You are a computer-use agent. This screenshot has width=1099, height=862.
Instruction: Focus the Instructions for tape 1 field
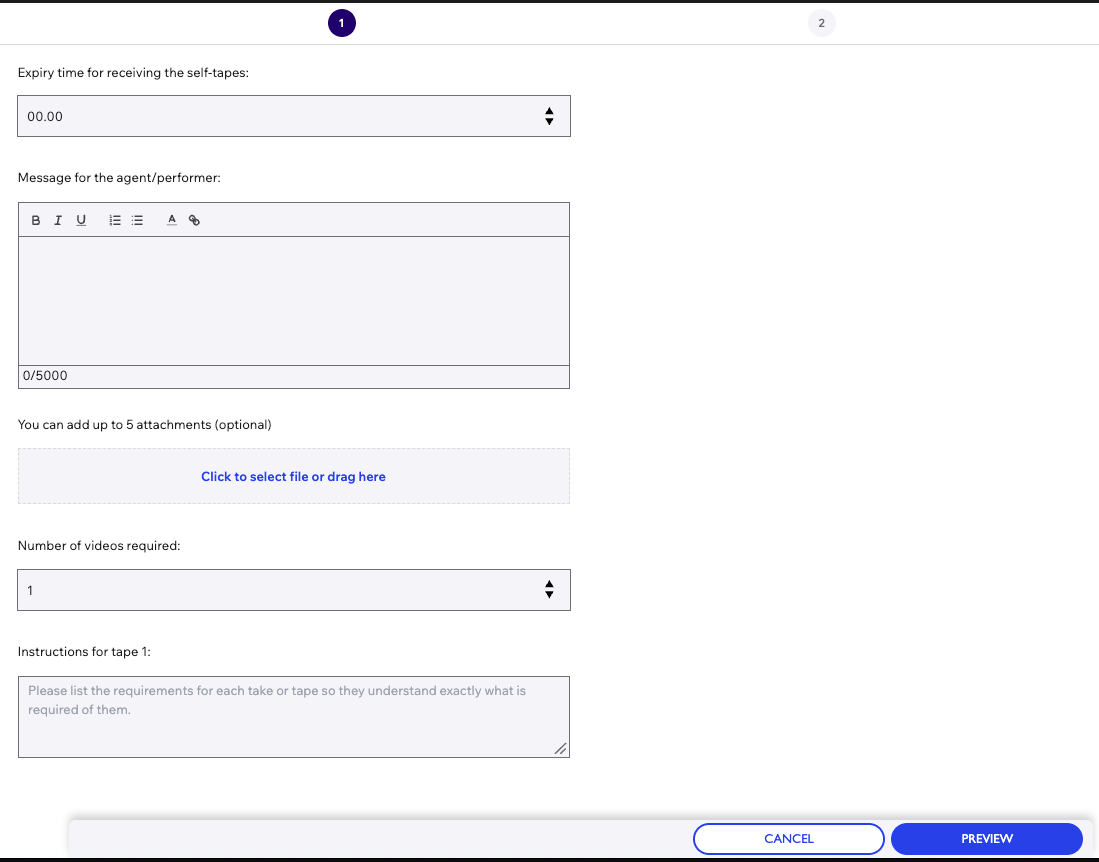(294, 717)
